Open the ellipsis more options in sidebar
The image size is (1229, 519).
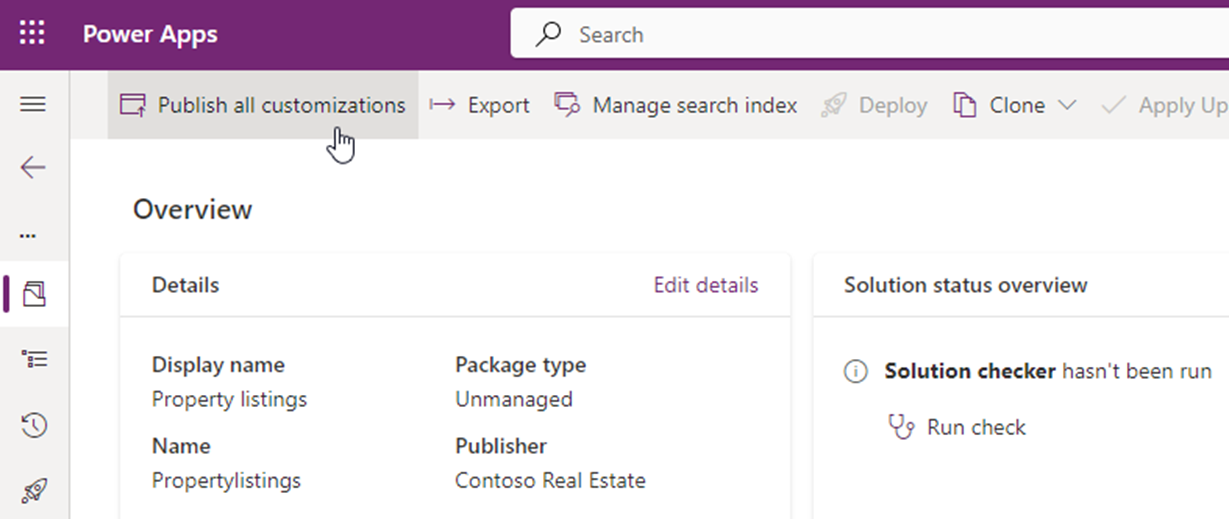[x=28, y=236]
